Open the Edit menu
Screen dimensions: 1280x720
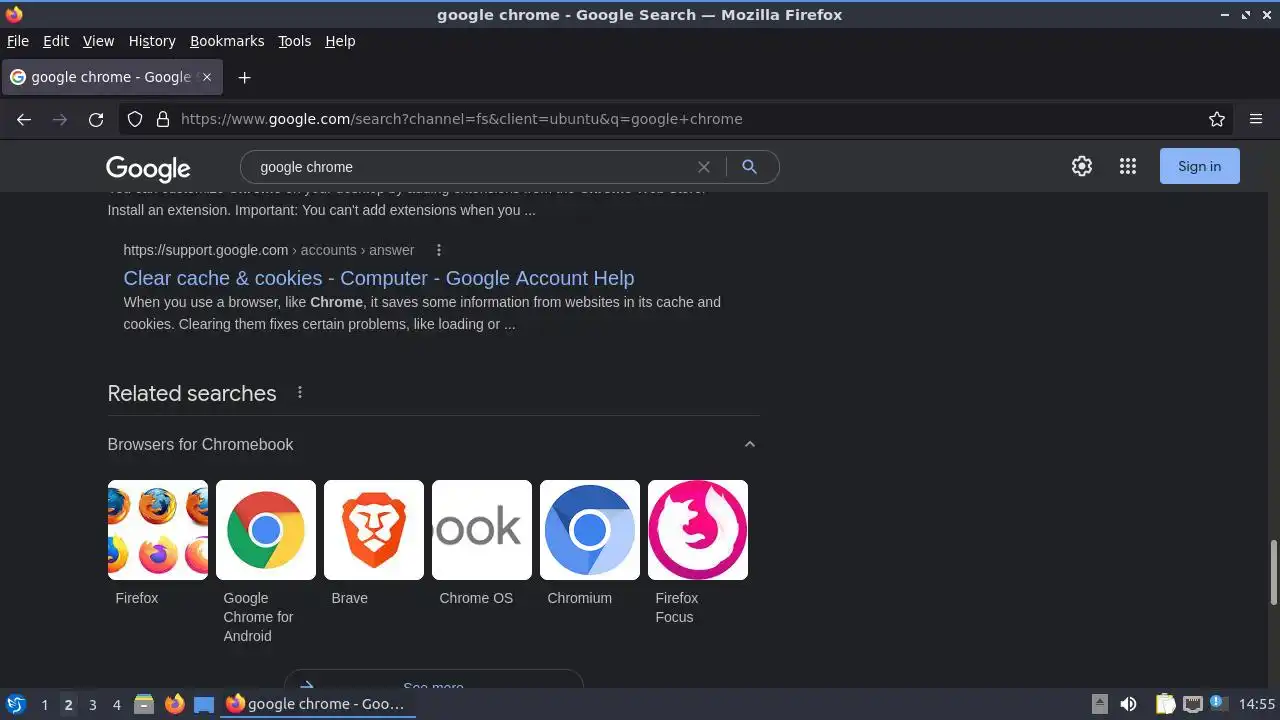click(56, 41)
